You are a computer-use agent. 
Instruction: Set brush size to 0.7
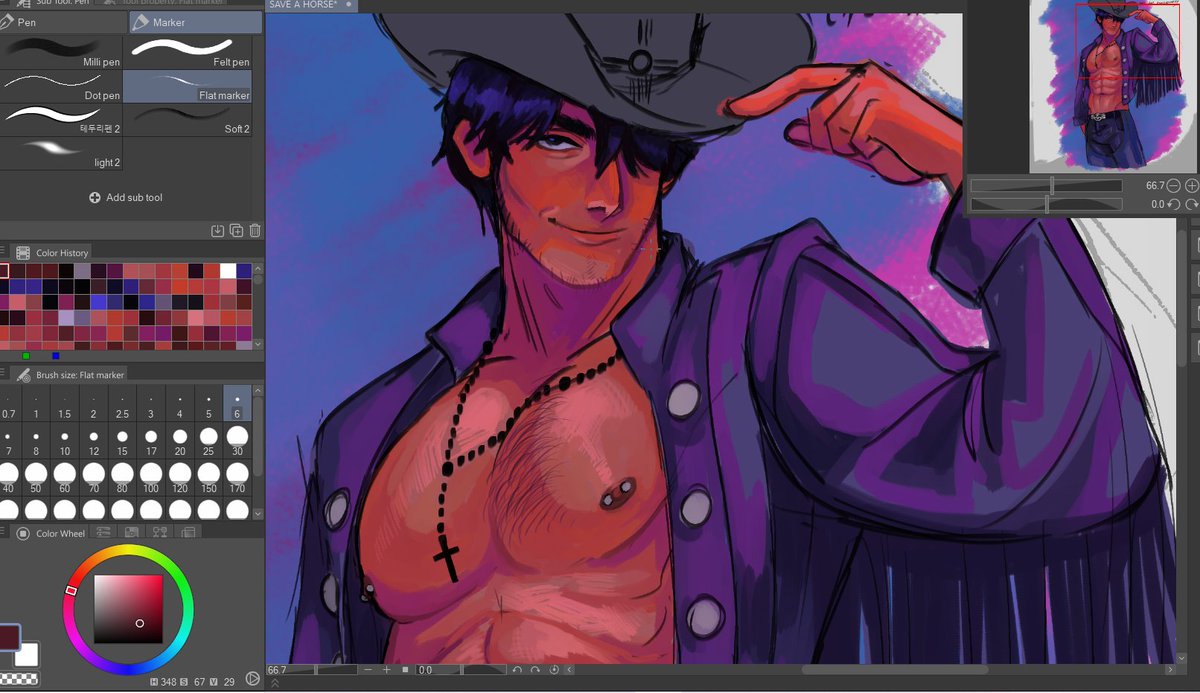8,404
